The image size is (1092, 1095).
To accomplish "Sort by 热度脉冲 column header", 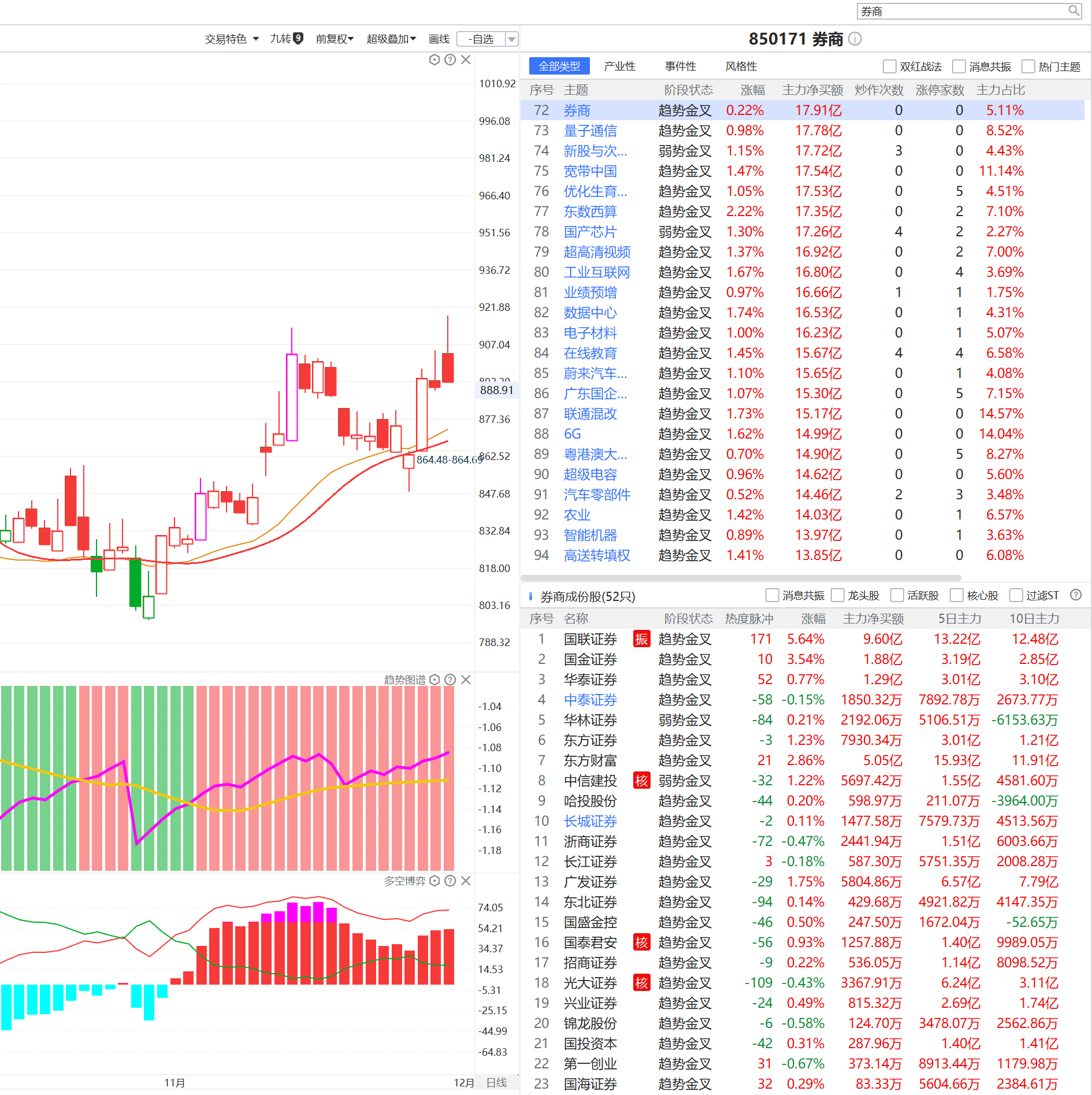I will 749,619.
